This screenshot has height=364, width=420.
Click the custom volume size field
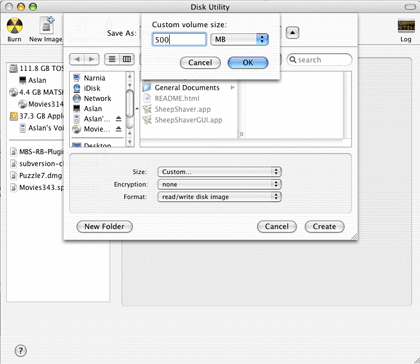[x=179, y=40]
